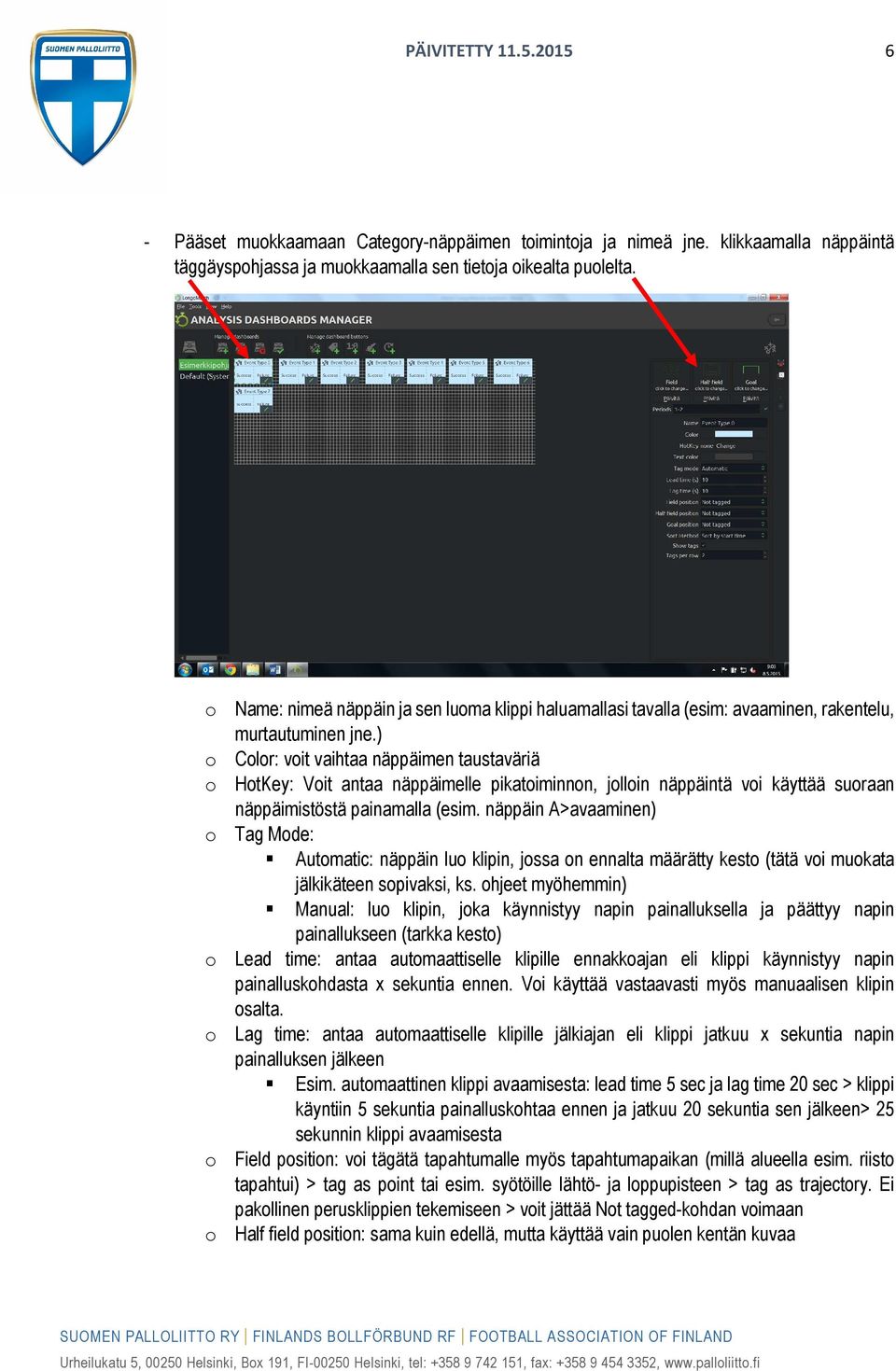Click the Half field click to change image
This screenshot has width=896, height=1371.
pos(711,375)
